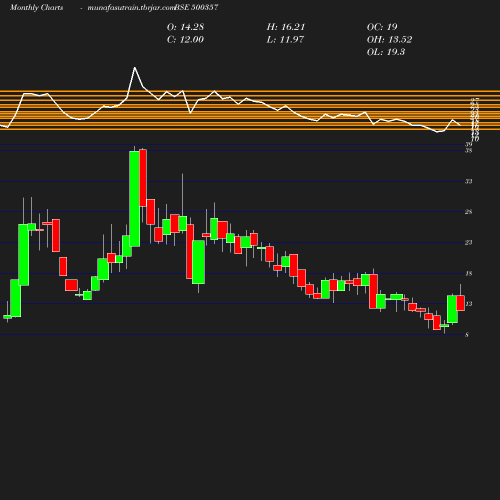The height and width of the screenshot is (500, 500).
Task: Click the 33 price axis label
Action: pyautogui.click(x=469, y=182)
